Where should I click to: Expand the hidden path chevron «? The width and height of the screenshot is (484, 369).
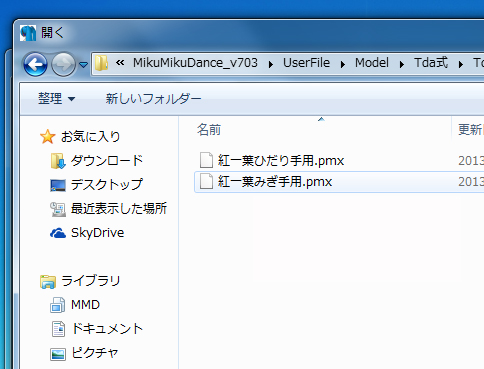click(120, 63)
